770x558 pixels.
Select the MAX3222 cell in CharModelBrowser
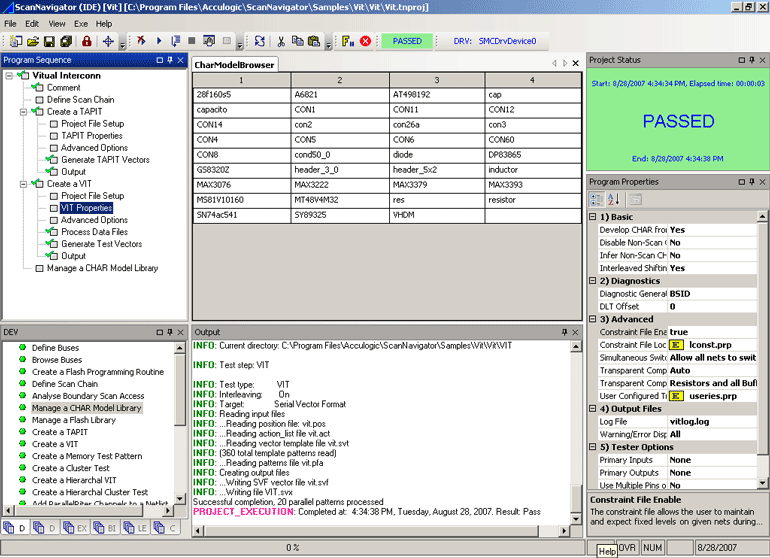pyautogui.click(x=340, y=185)
